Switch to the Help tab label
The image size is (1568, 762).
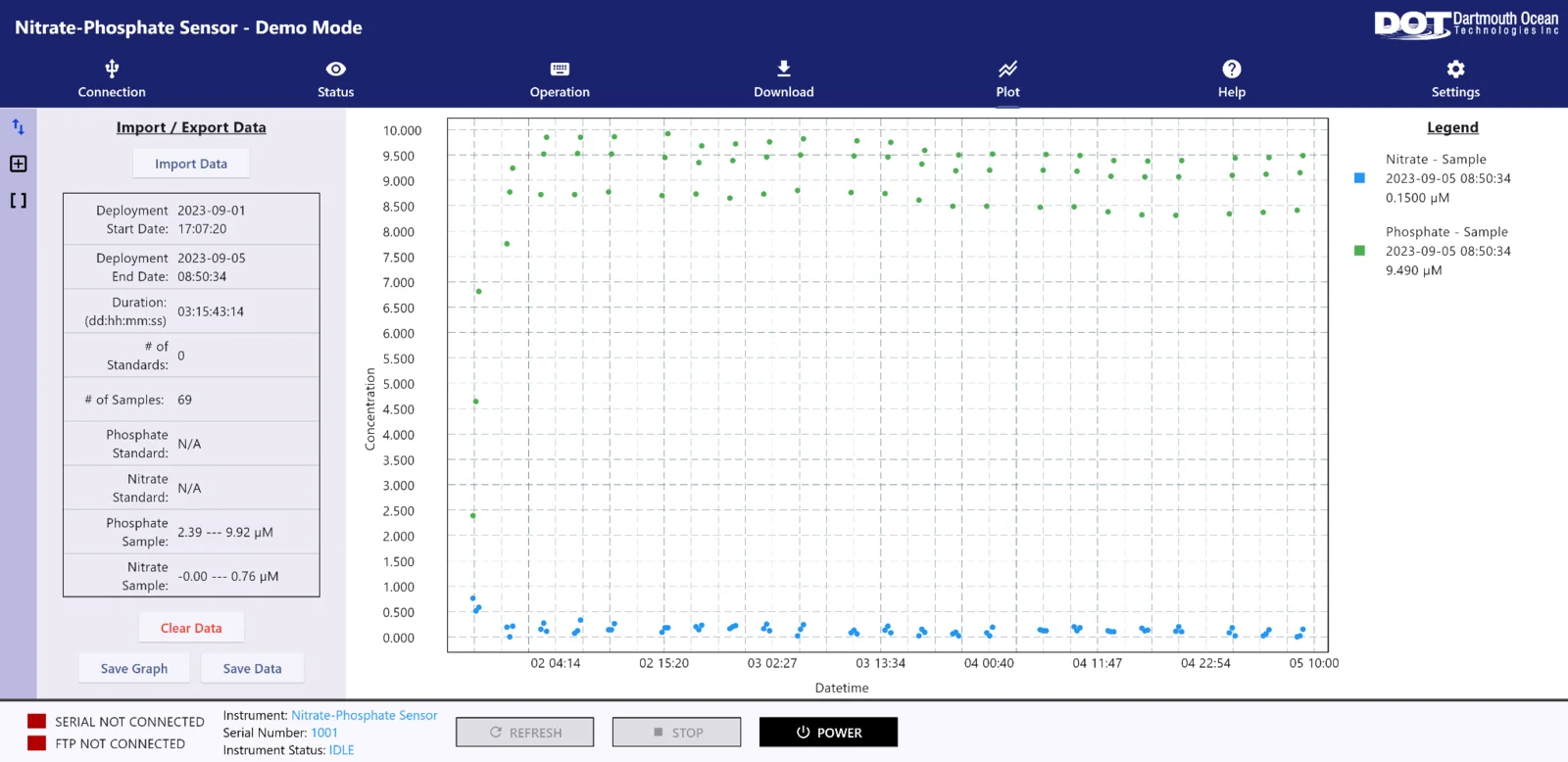pyautogui.click(x=1232, y=92)
